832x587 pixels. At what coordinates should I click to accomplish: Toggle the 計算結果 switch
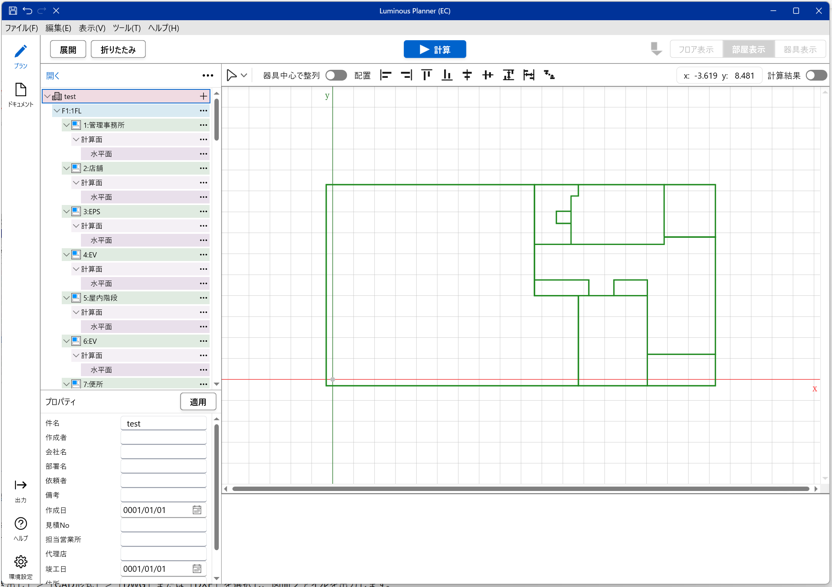[x=816, y=75]
